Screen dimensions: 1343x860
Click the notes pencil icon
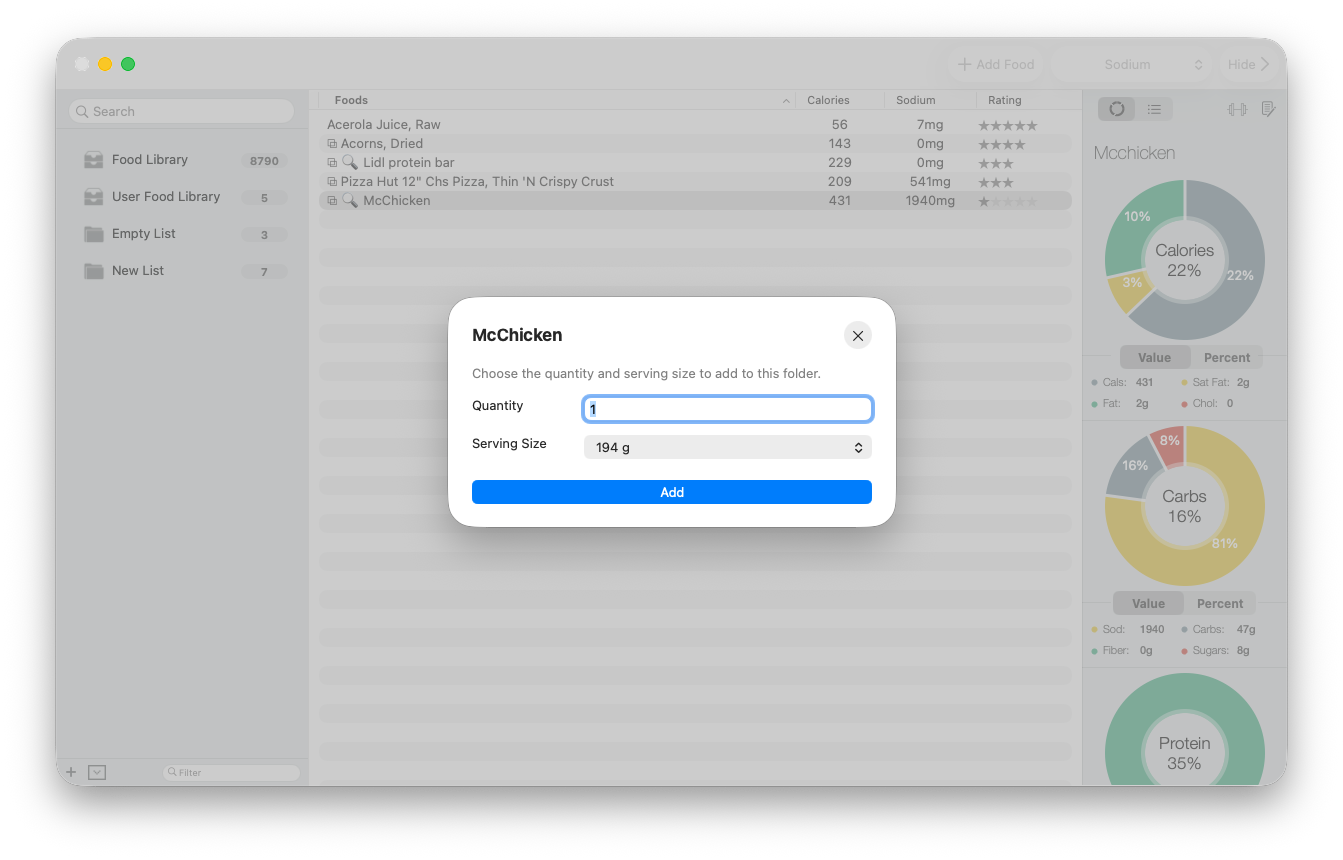tap(1268, 109)
